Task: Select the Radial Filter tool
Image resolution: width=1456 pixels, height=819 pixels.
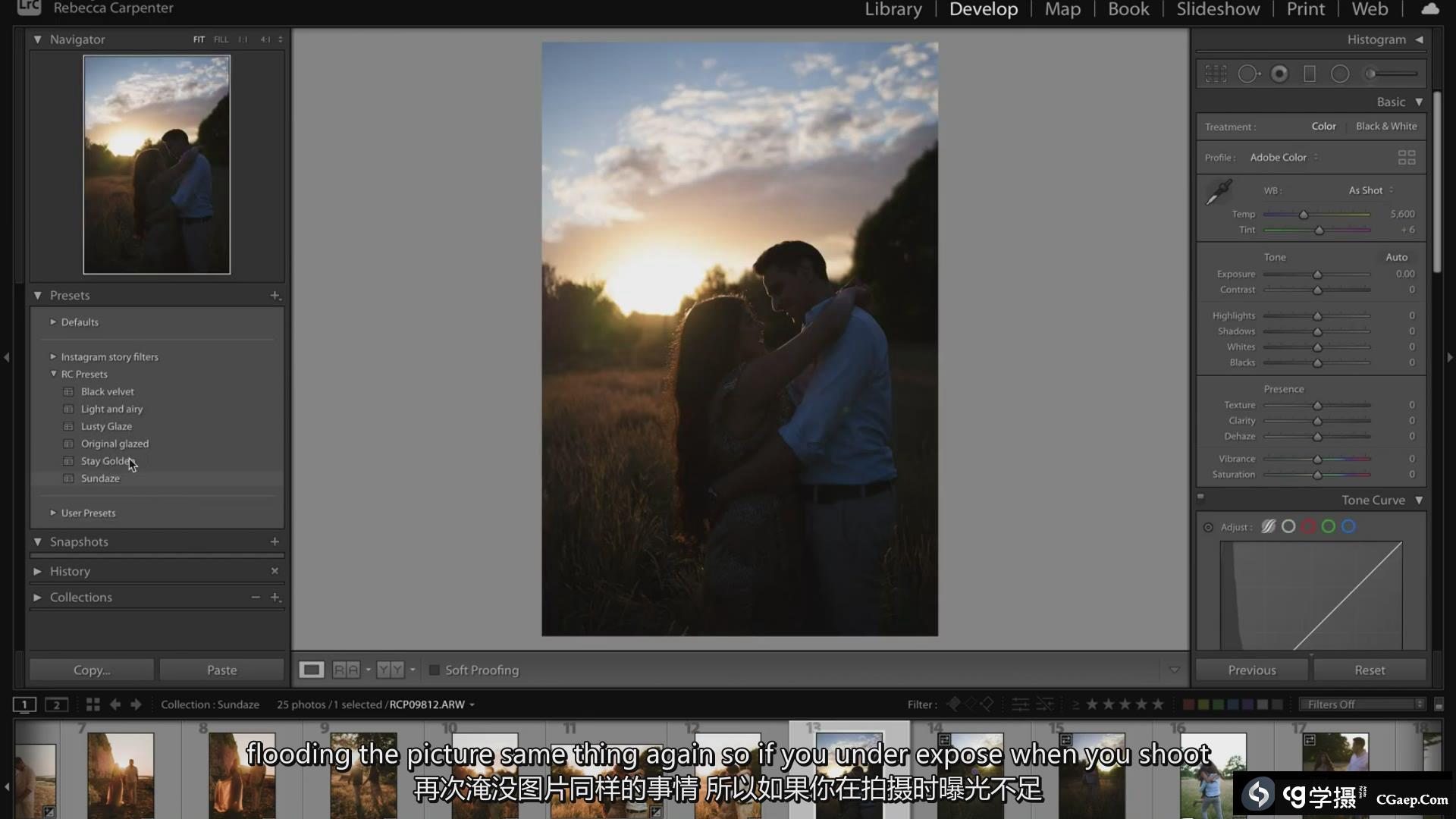Action: tap(1340, 74)
